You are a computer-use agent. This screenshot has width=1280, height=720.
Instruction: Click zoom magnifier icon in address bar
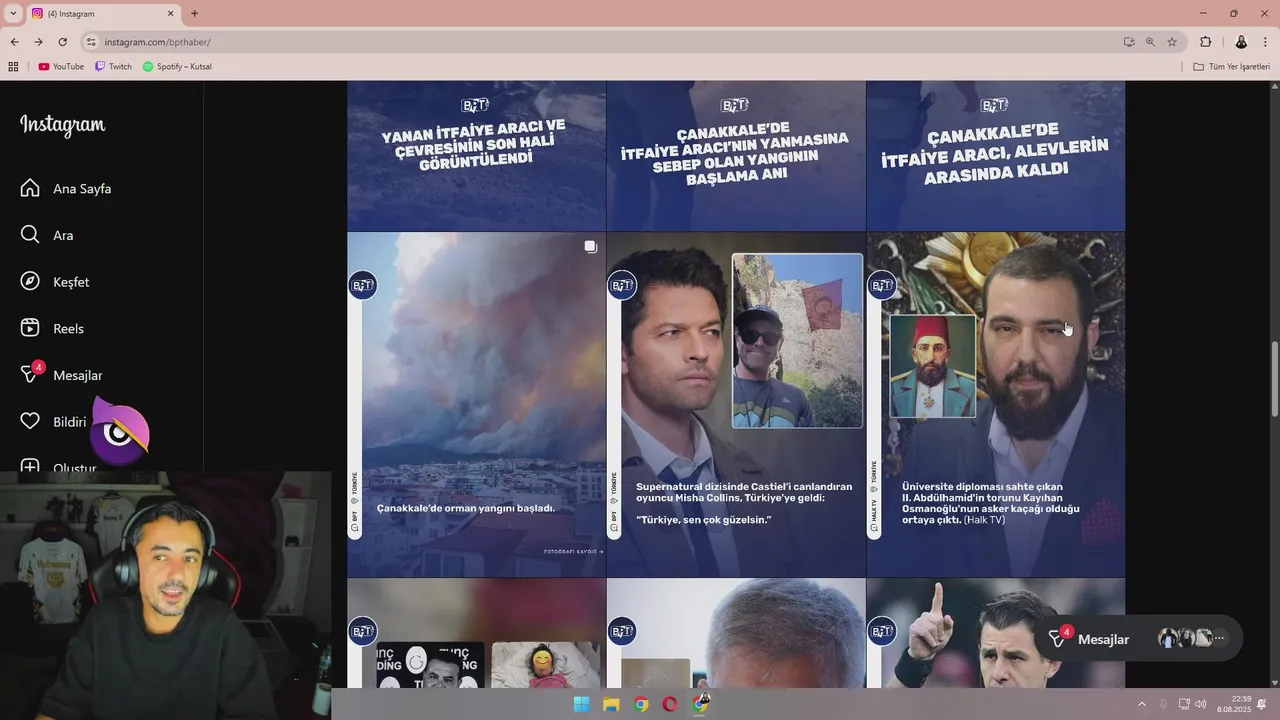(1150, 42)
